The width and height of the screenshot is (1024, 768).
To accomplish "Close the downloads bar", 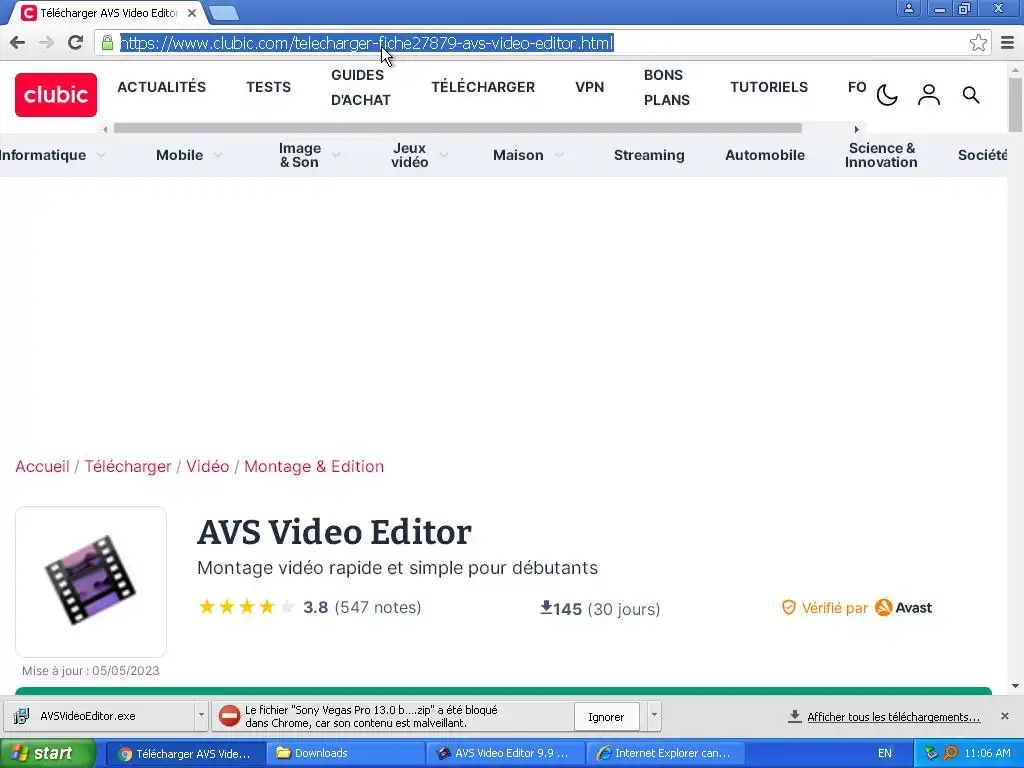I will tap(1005, 716).
